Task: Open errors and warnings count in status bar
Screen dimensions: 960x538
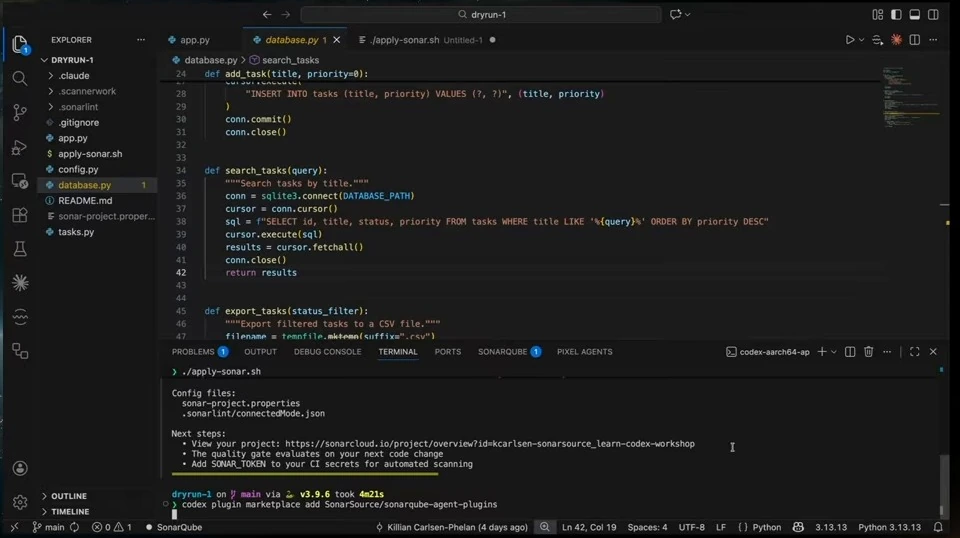Action: (111, 527)
